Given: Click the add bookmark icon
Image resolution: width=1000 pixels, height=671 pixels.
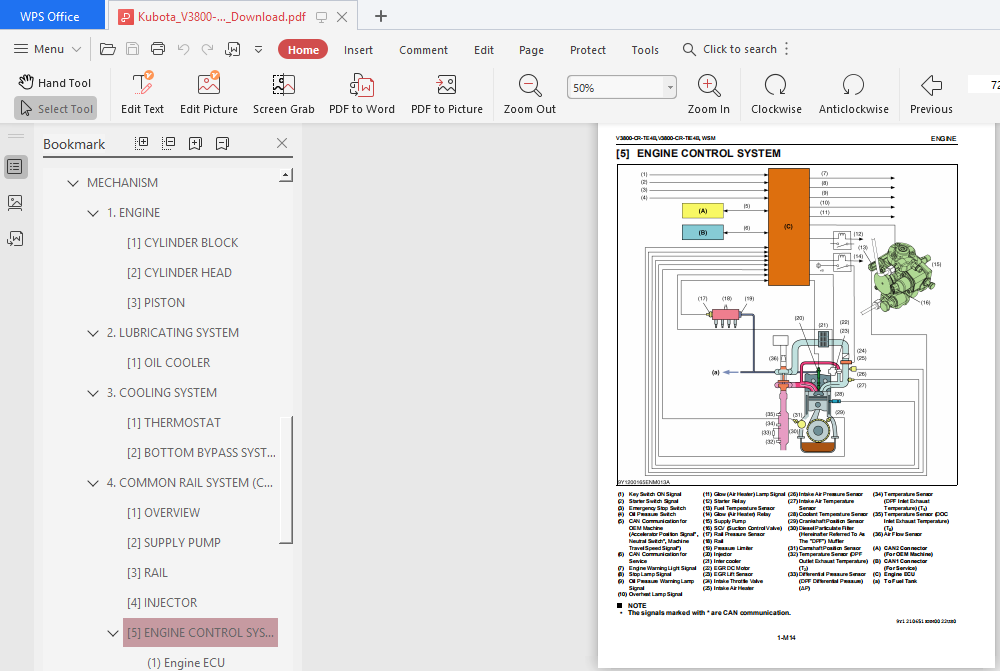Looking at the screenshot, I should (x=195, y=143).
